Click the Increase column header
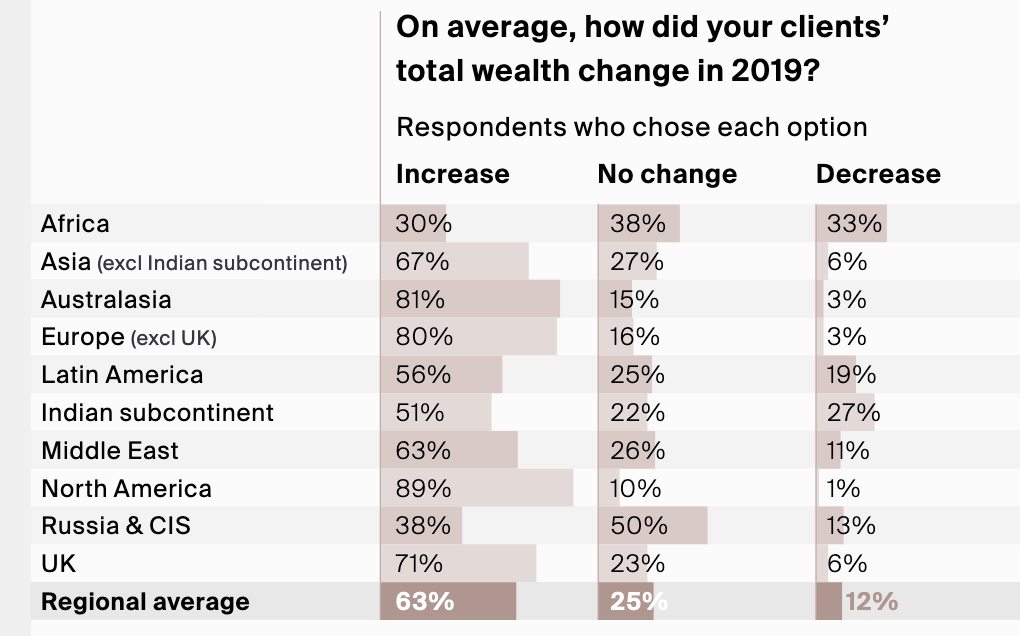The image size is (1020, 636). [x=453, y=174]
